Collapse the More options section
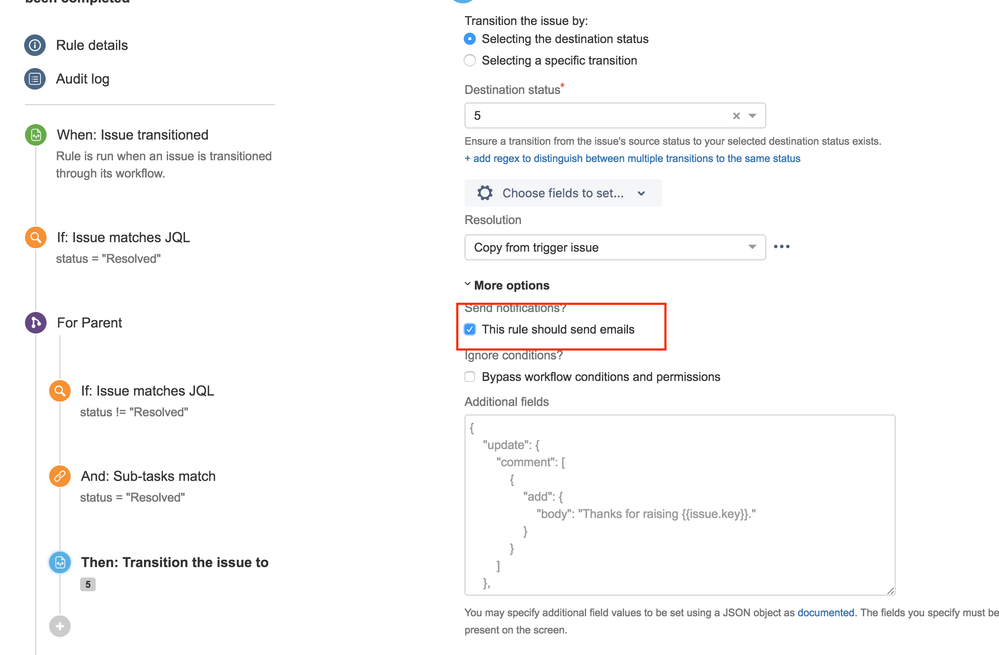999x655 pixels. pos(508,286)
